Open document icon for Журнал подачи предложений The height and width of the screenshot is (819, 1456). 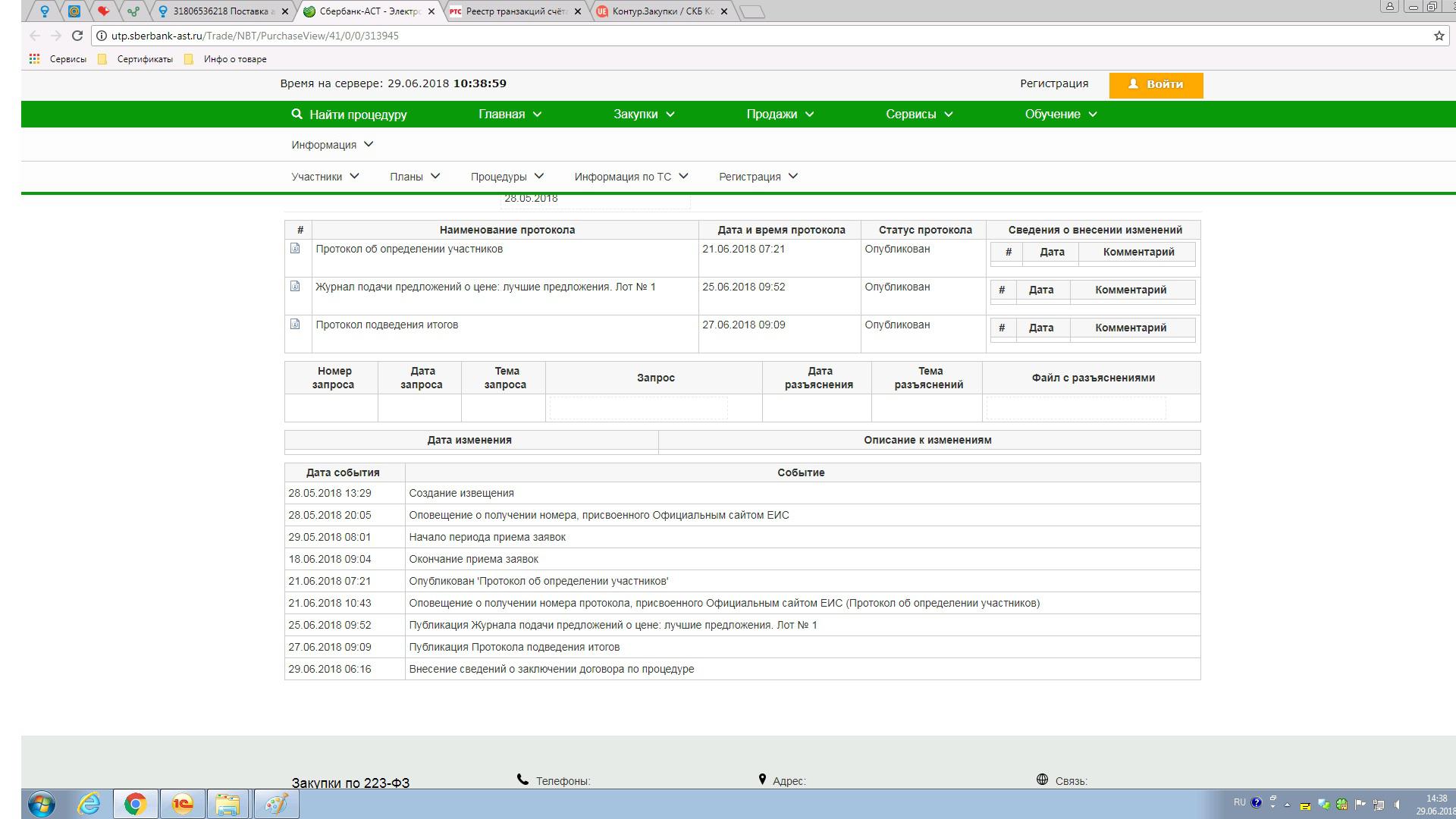point(295,287)
